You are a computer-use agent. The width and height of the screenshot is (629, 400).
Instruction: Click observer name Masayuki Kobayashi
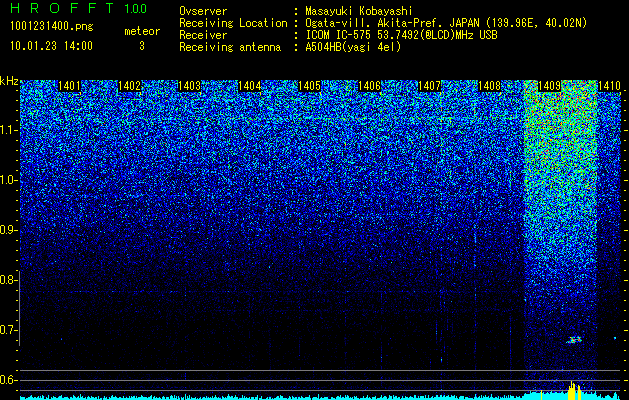[x=359, y=11]
